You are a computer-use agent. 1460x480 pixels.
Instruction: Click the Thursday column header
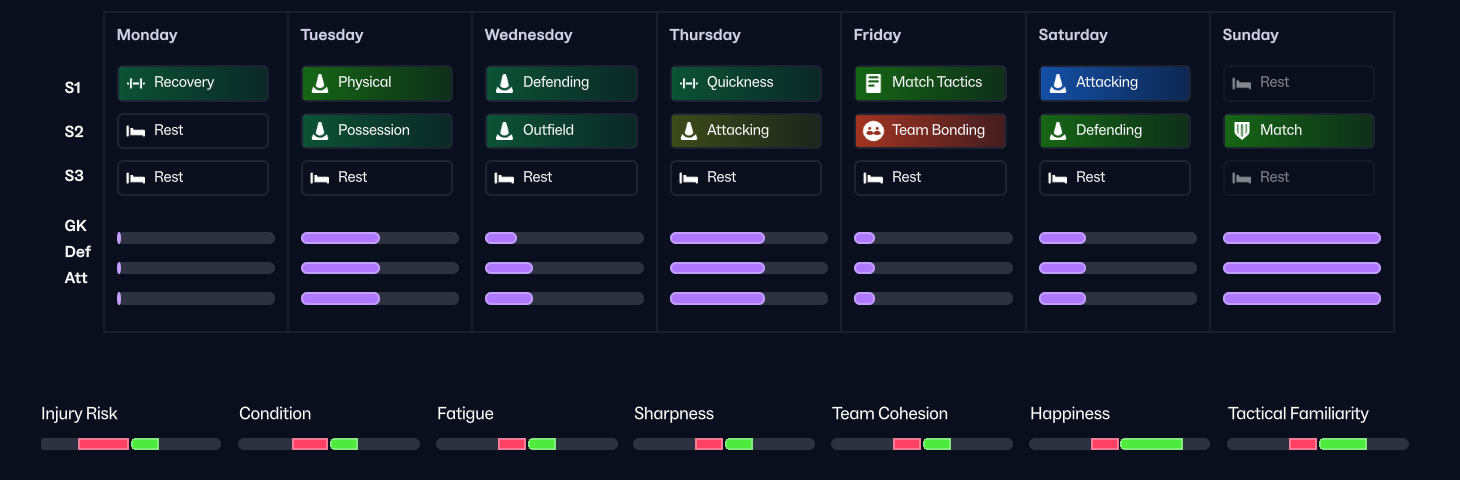[x=705, y=35]
